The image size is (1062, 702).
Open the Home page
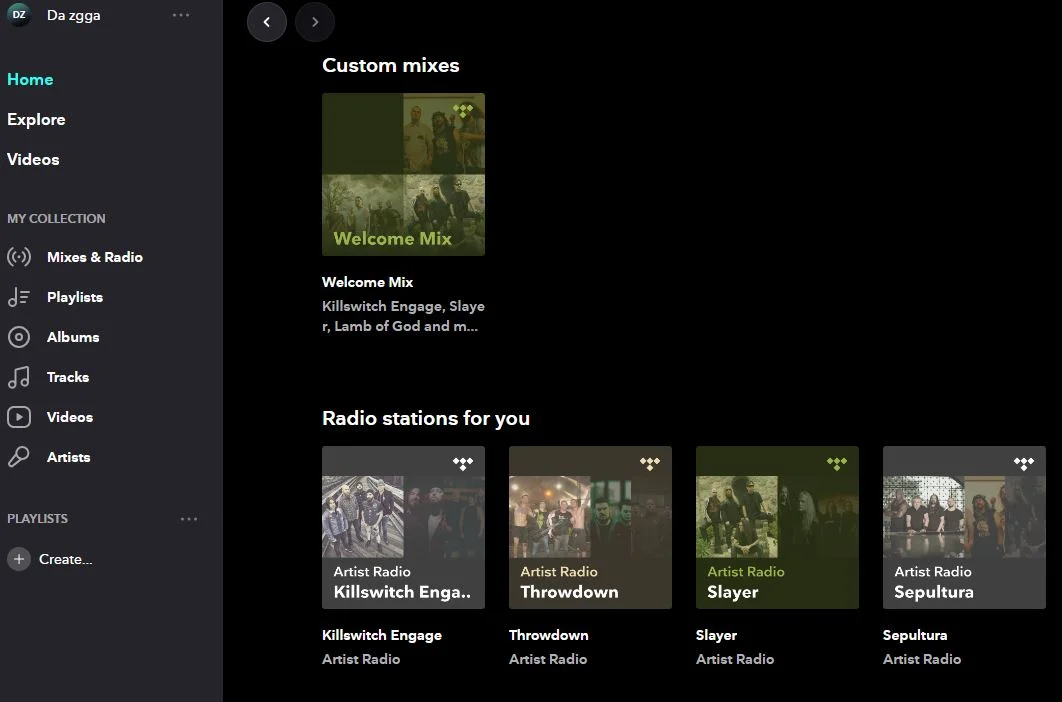click(x=30, y=79)
